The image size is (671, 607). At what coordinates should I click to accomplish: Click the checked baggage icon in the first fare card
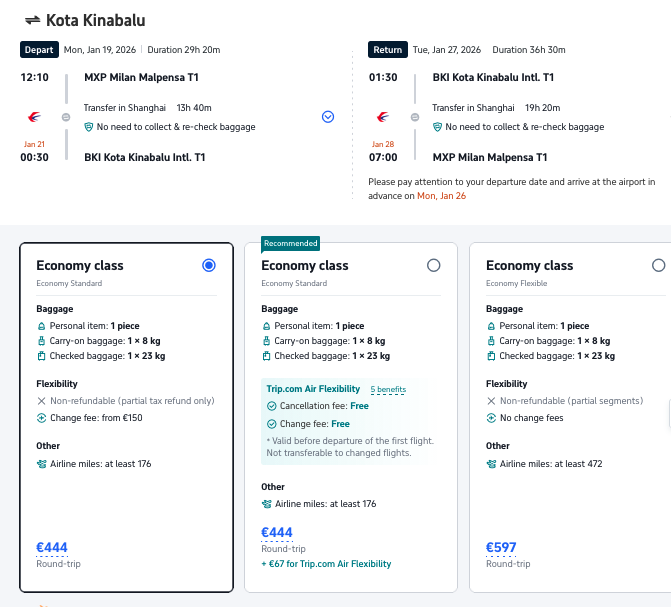pyautogui.click(x=41, y=356)
